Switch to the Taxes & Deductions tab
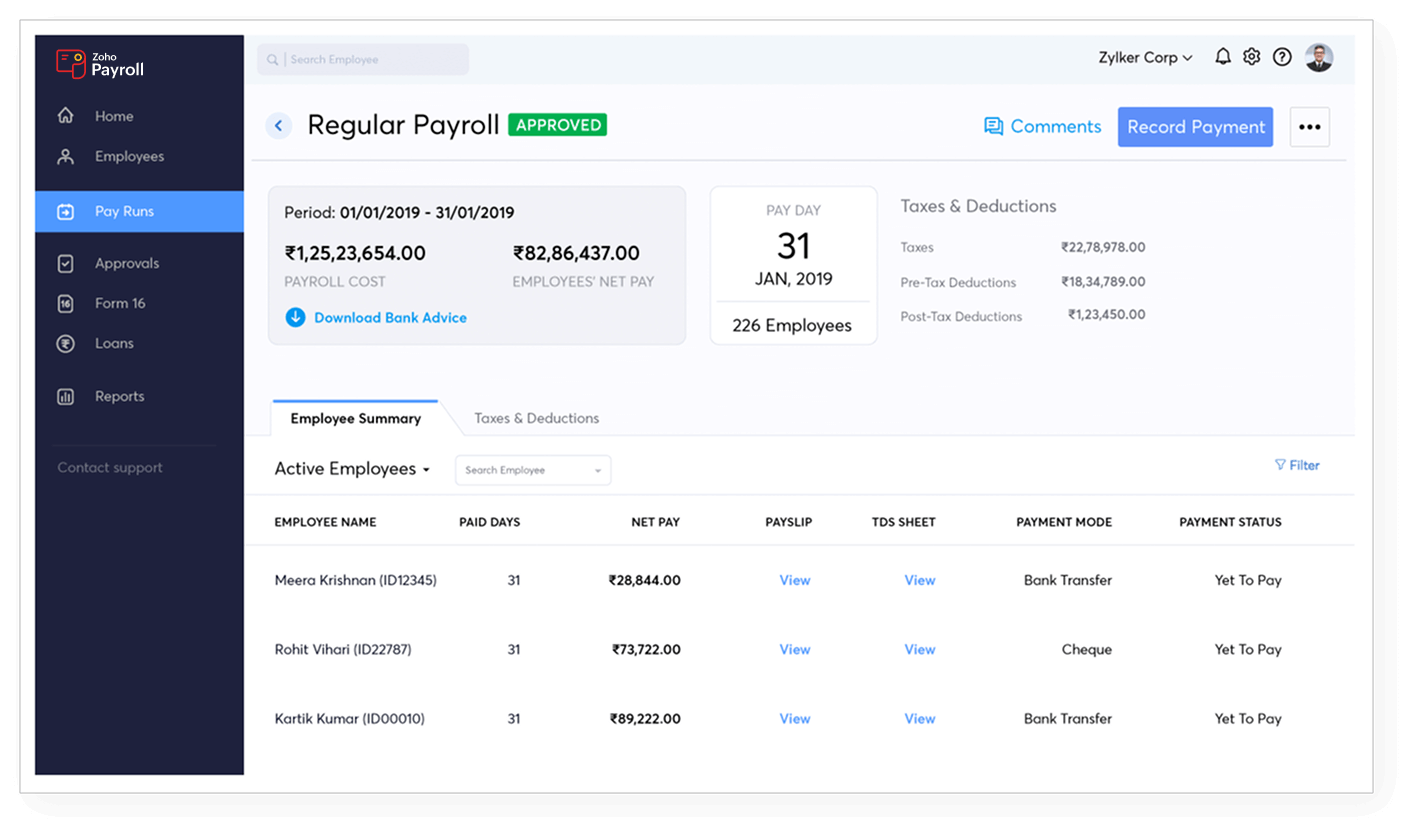This screenshot has width=1413, height=833. pyautogui.click(x=536, y=418)
